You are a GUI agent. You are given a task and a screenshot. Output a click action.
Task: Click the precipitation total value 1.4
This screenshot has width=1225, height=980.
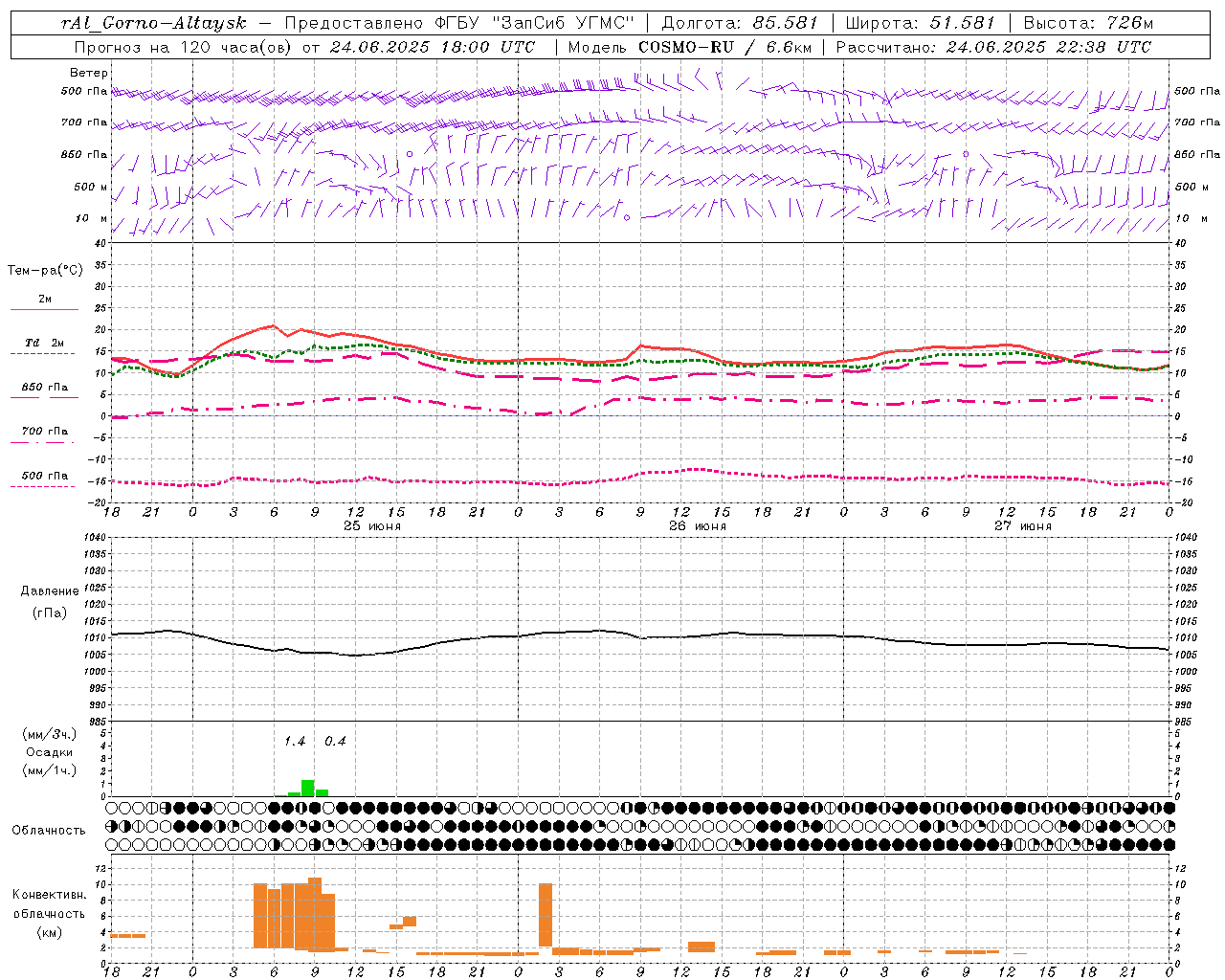point(295,742)
